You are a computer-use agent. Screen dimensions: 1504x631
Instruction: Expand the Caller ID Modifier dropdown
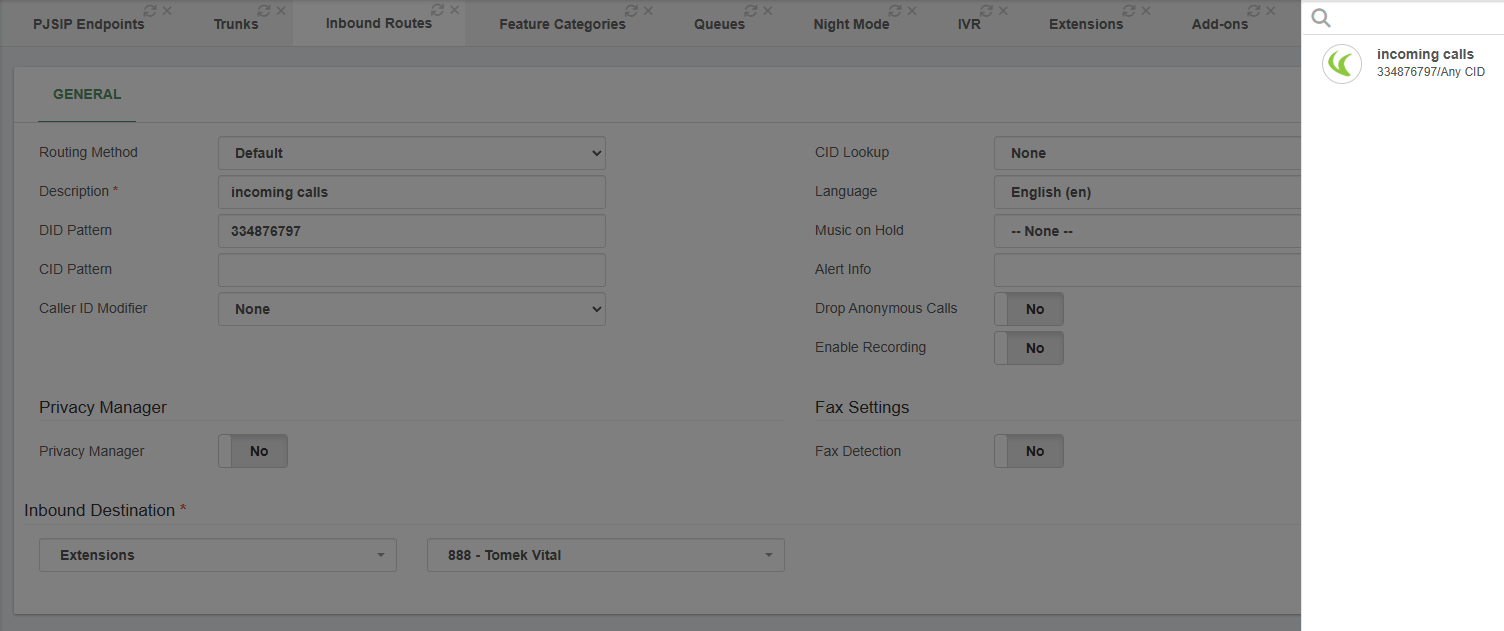coord(411,309)
